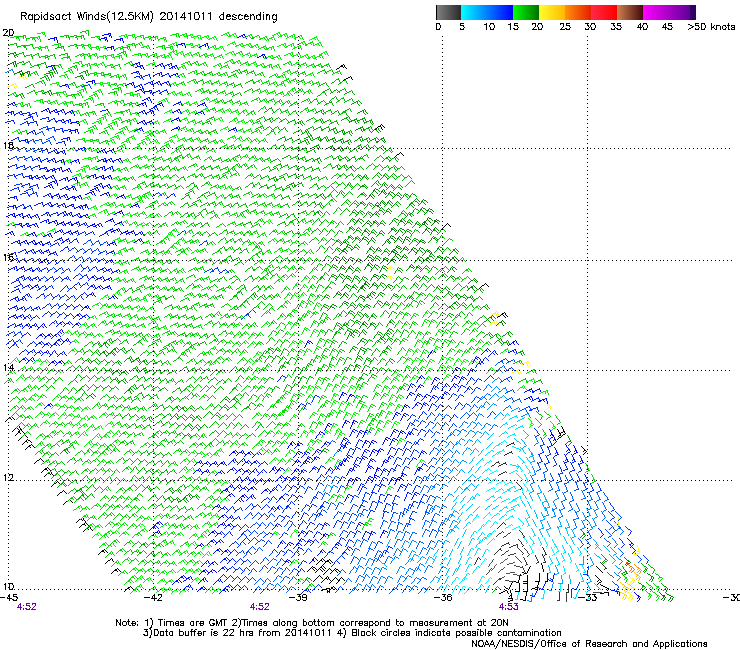Click the purple '4:52' time label below -45
This screenshot has height=650, width=740.
click(26, 607)
